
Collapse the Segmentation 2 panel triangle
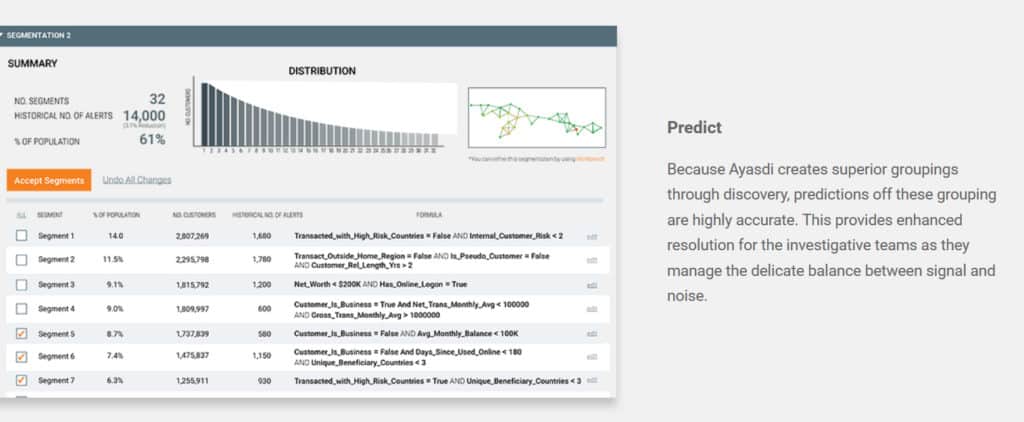(x=3, y=35)
